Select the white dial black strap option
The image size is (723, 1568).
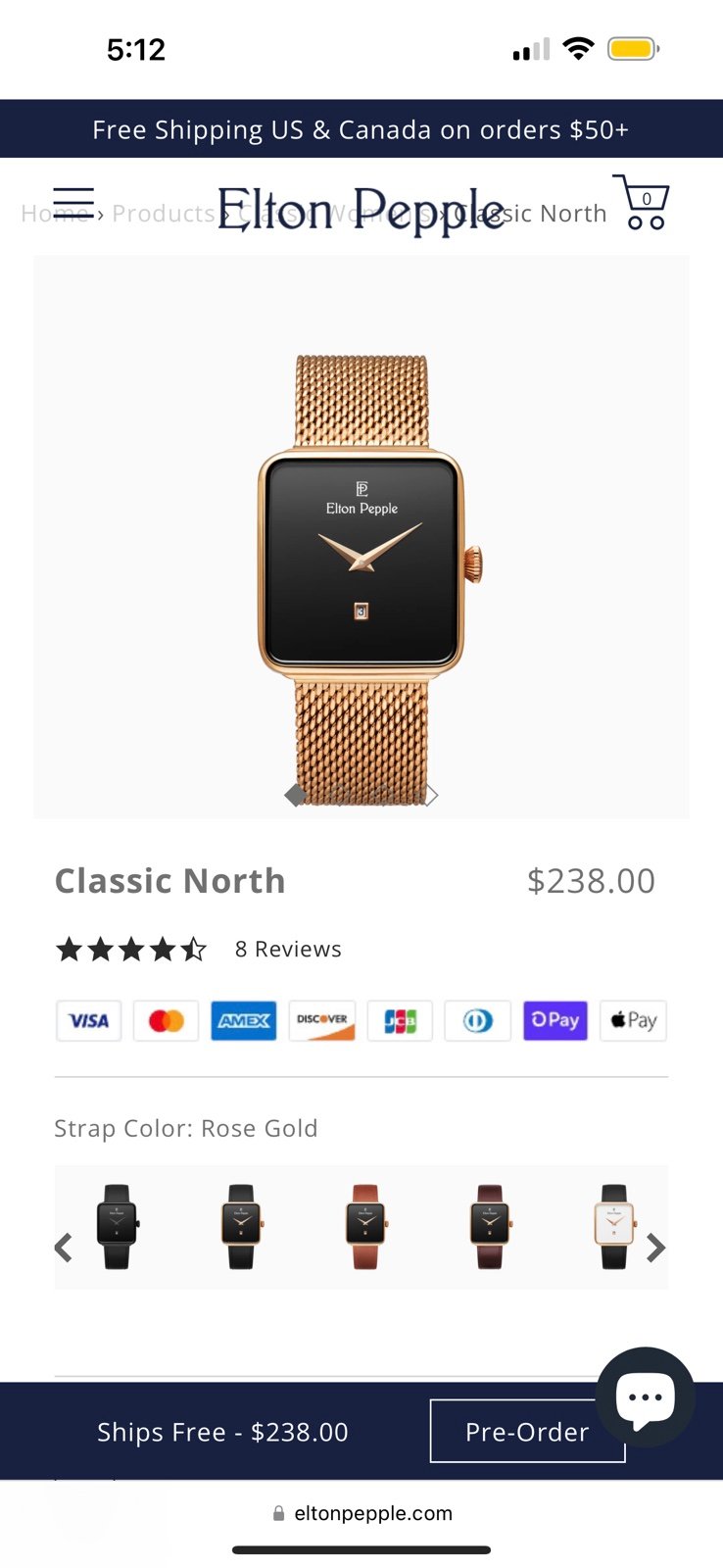point(614,1227)
